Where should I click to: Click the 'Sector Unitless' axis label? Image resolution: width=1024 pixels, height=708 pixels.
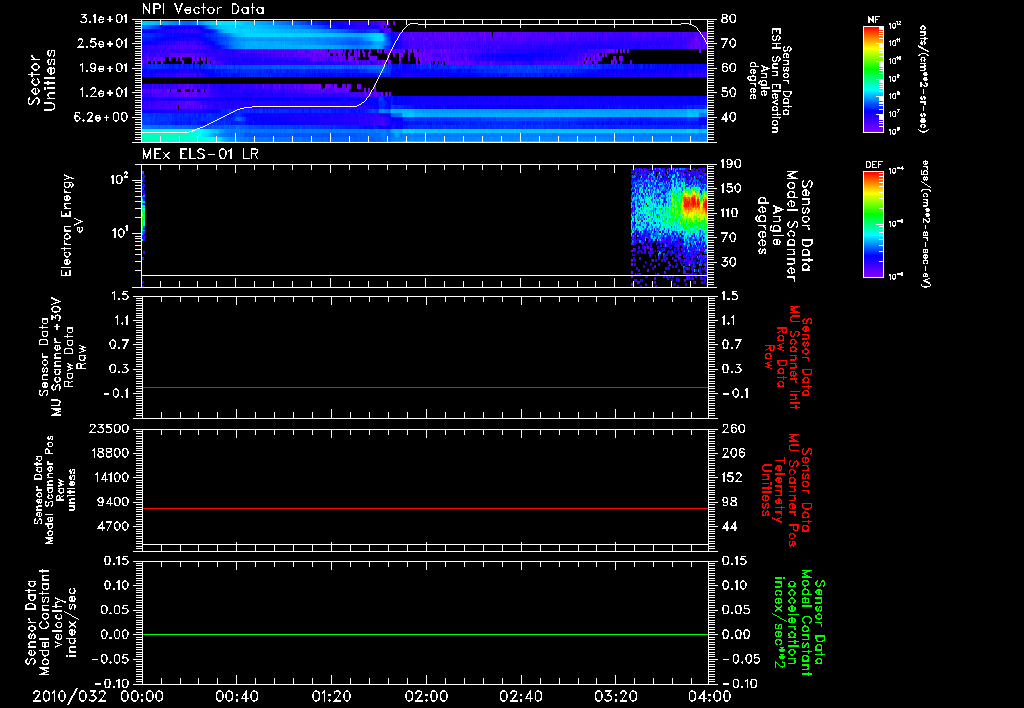pyautogui.click(x=42, y=80)
